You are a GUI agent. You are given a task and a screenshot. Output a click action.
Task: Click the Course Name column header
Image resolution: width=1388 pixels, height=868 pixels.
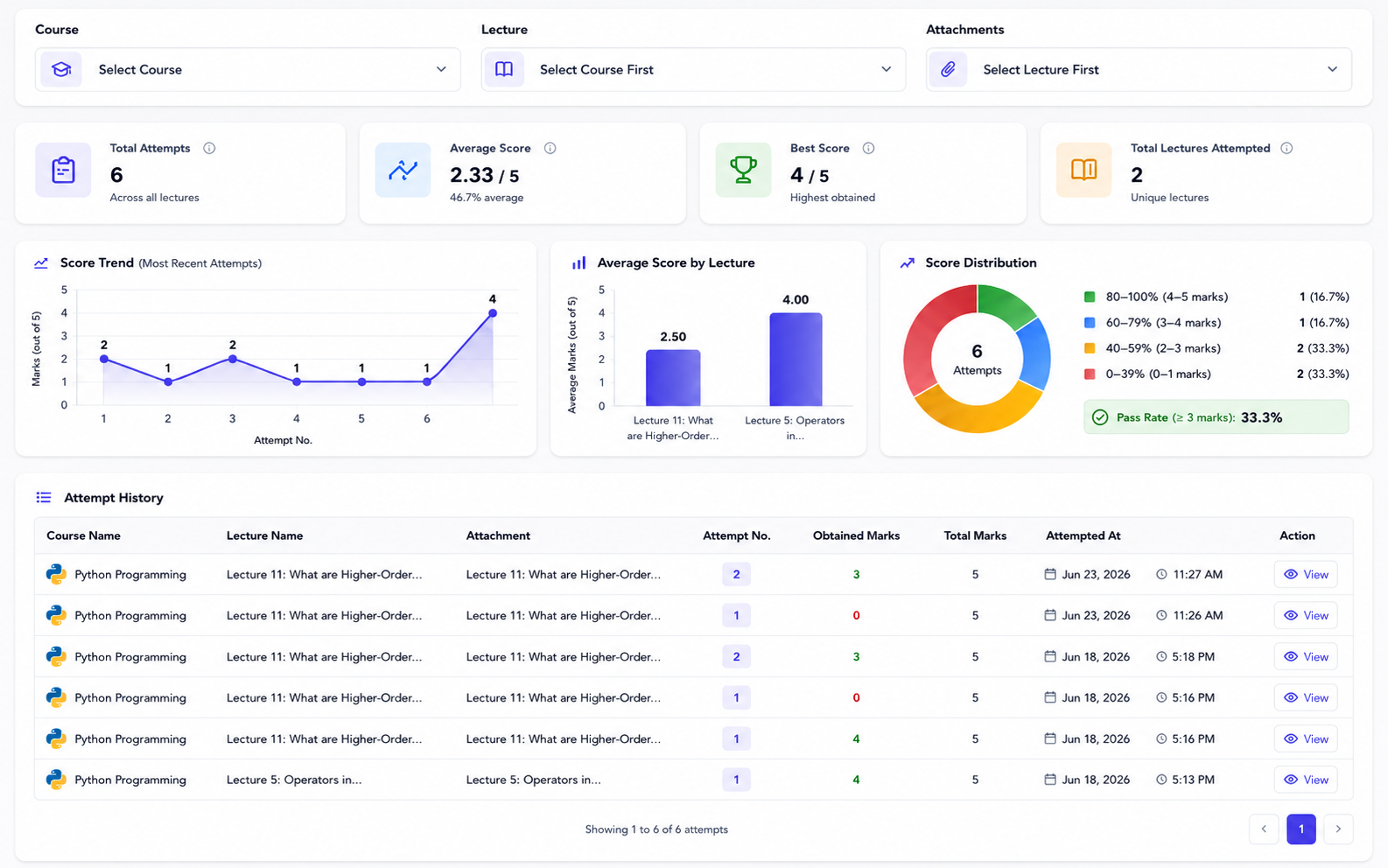(83, 535)
